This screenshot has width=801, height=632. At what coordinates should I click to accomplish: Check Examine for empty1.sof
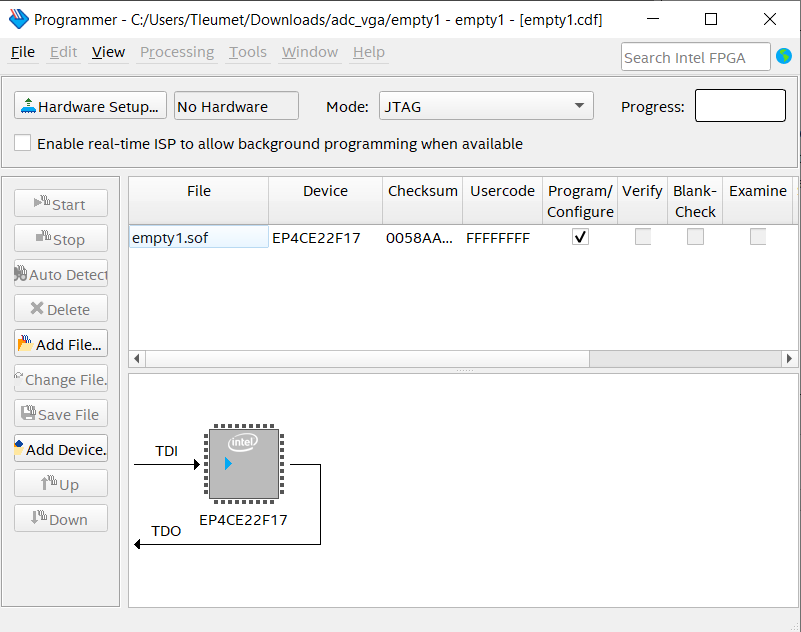[x=758, y=237]
